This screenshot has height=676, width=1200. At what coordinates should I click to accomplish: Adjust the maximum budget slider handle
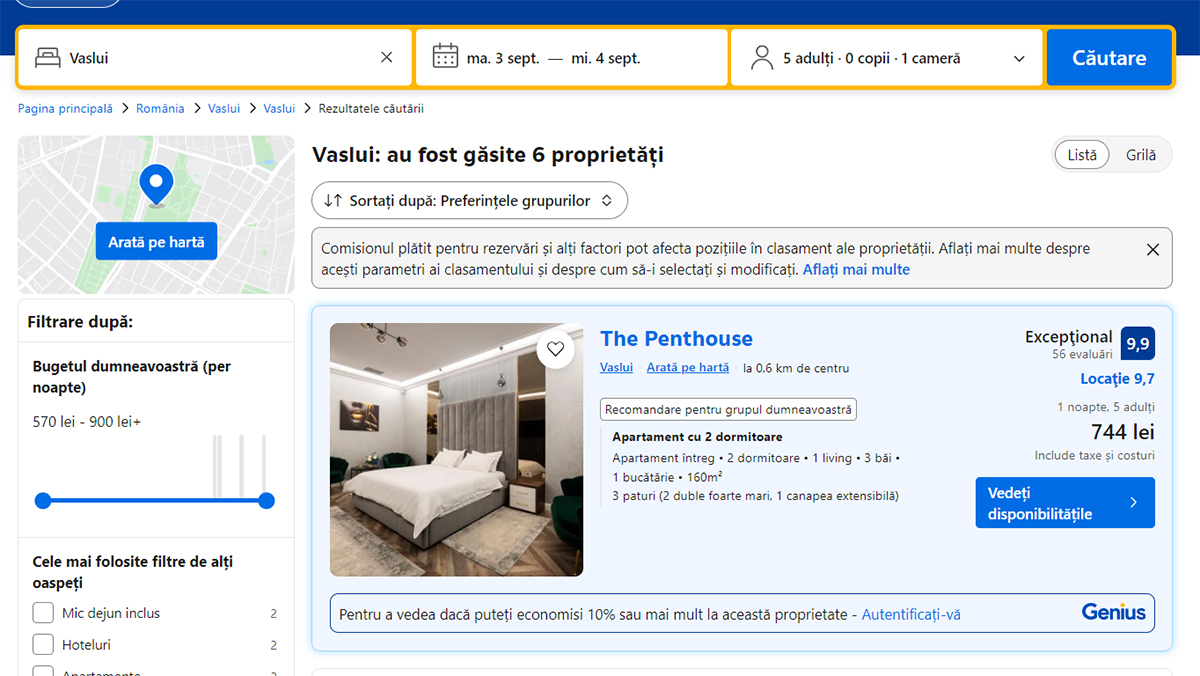pos(266,501)
